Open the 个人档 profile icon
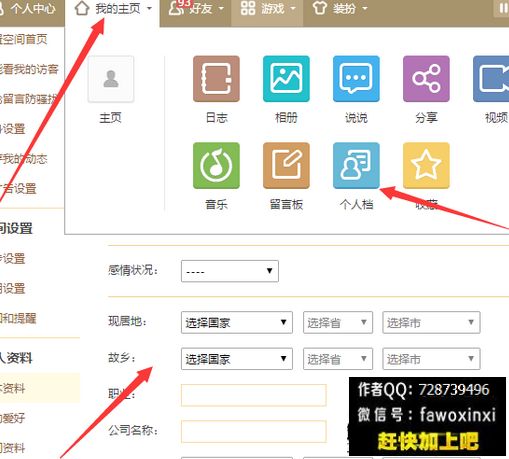 (x=356, y=166)
